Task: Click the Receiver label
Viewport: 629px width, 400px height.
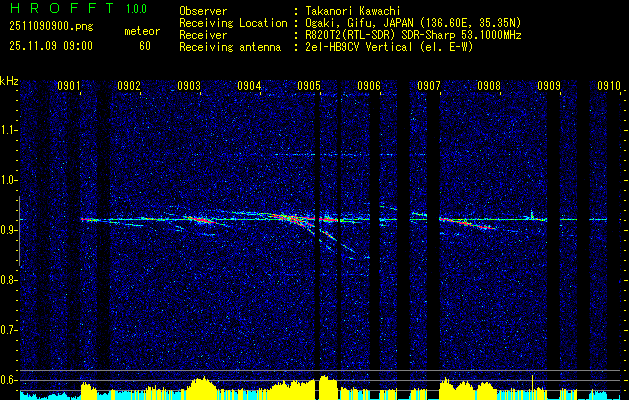Action: [203, 35]
